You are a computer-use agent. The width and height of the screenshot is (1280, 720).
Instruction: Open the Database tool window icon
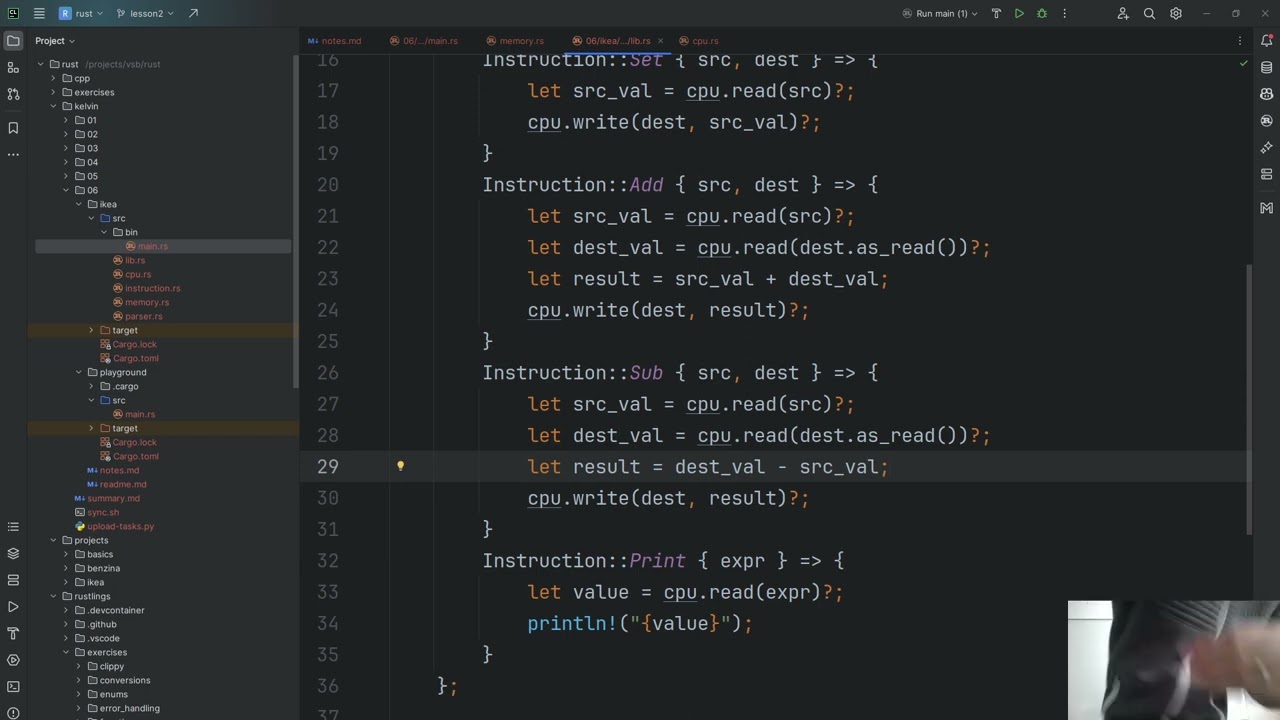(1267, 68)
